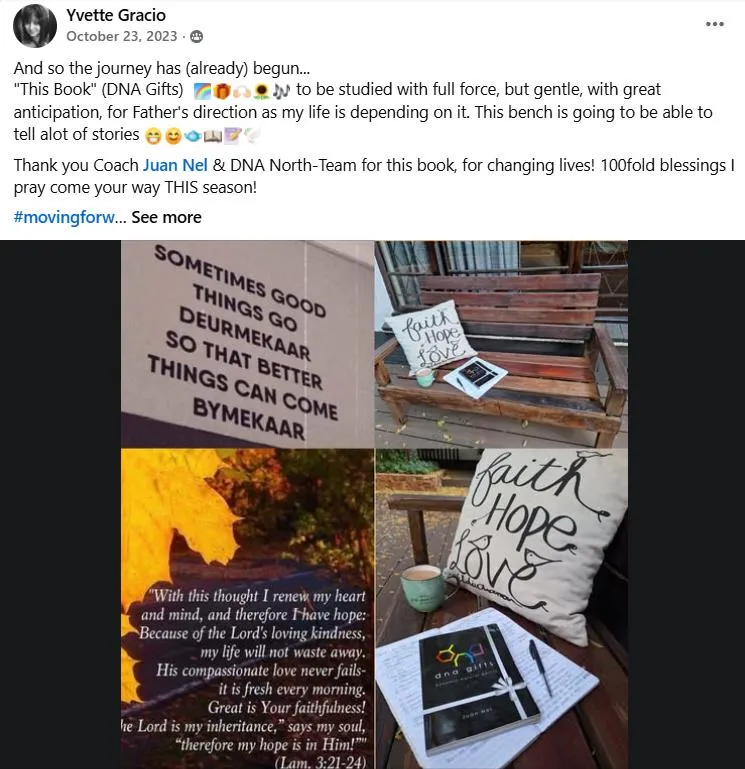Open the #movingforw hashtag link
The width and height of the screenshot is (745, 769).
[64, 217]
